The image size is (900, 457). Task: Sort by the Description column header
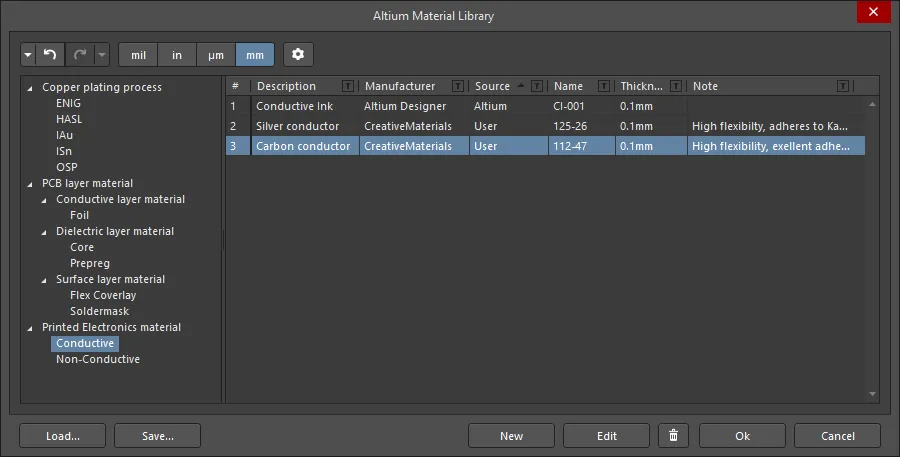click(286, 86)
